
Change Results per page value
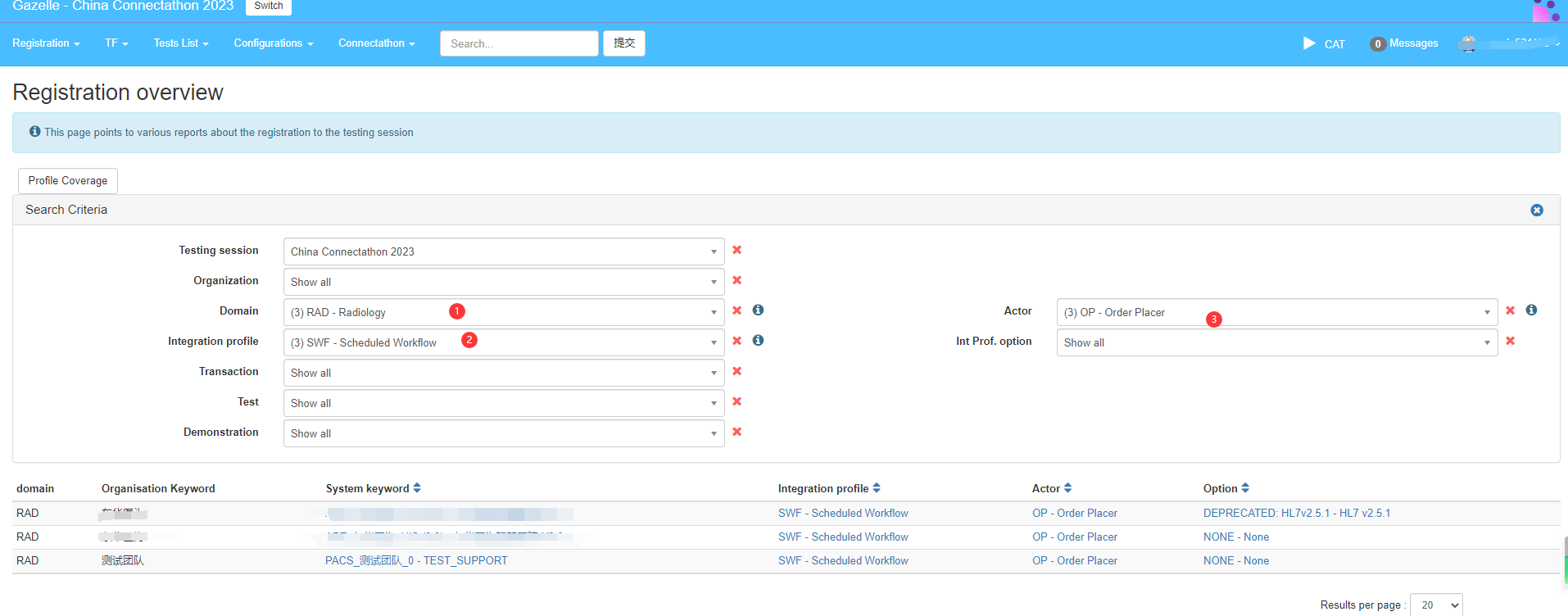coord(1436,605)
